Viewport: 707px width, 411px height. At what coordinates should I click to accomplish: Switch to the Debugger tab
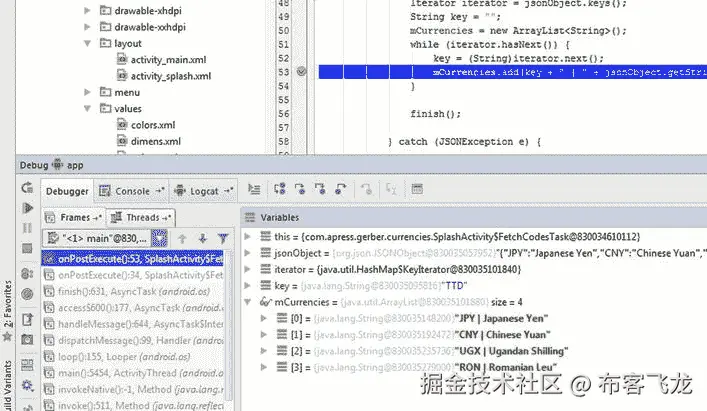point(67,191)
